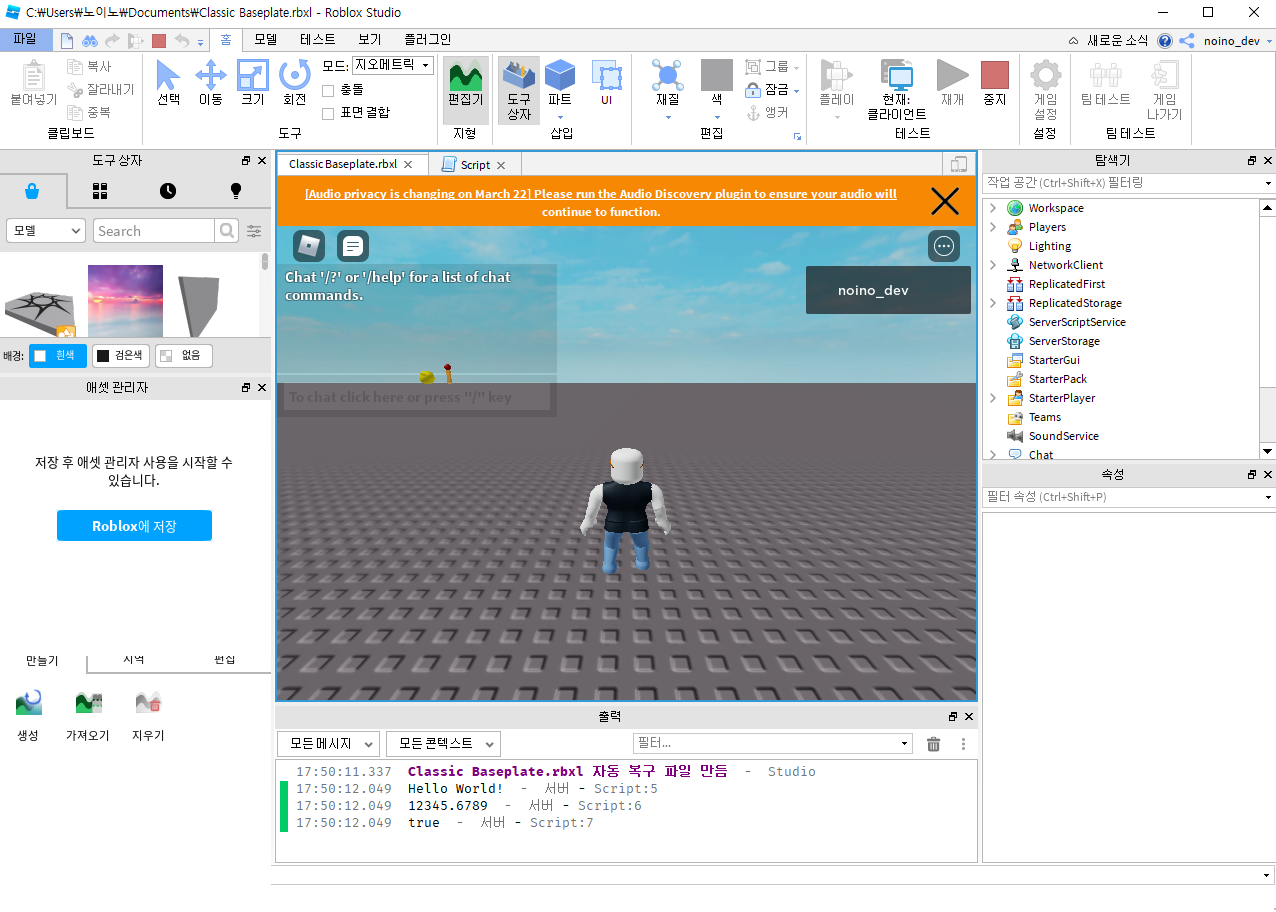The image size is (1276, 912).
Task: Clear output with the trash icon
Action: coord(934,744)
